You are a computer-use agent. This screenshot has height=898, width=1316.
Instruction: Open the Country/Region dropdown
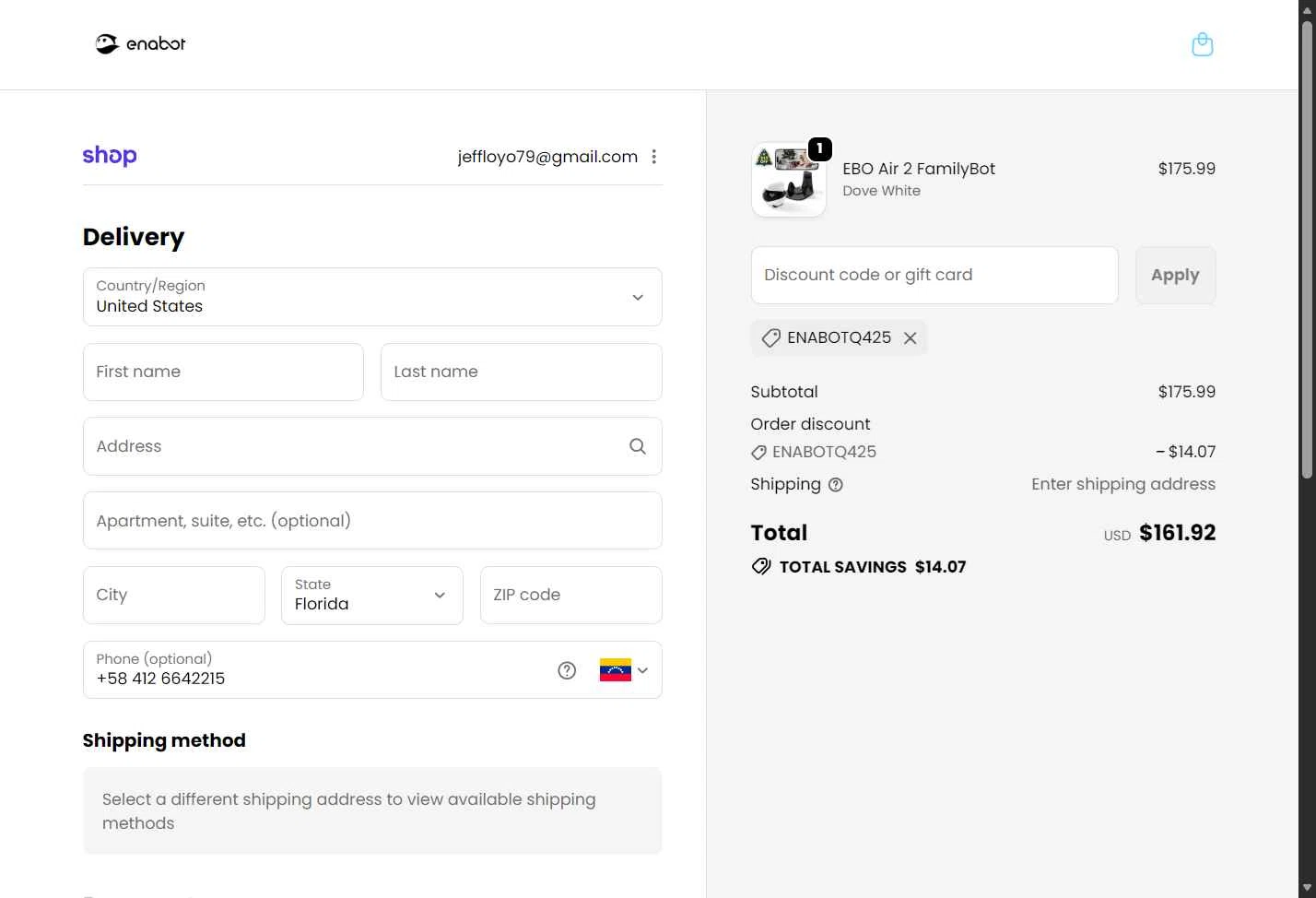(x=372, y=297)
